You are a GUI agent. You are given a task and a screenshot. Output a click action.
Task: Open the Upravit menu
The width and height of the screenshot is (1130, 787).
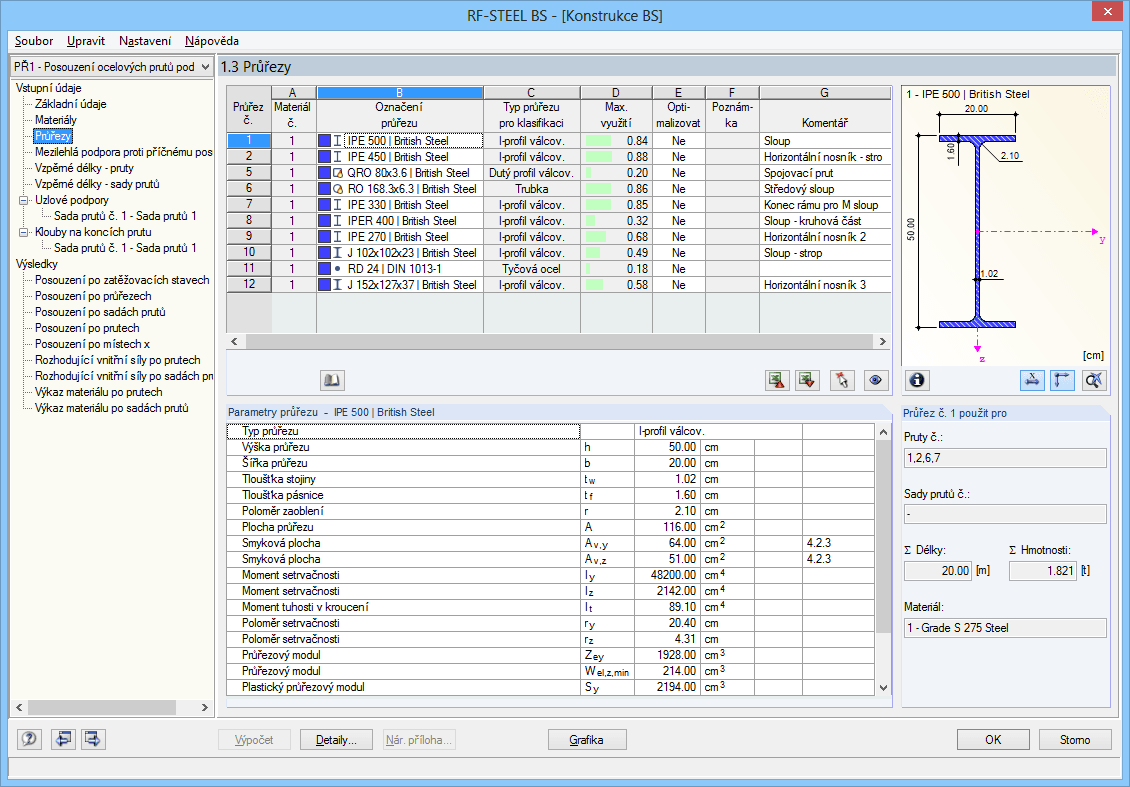tap(86, 41)
